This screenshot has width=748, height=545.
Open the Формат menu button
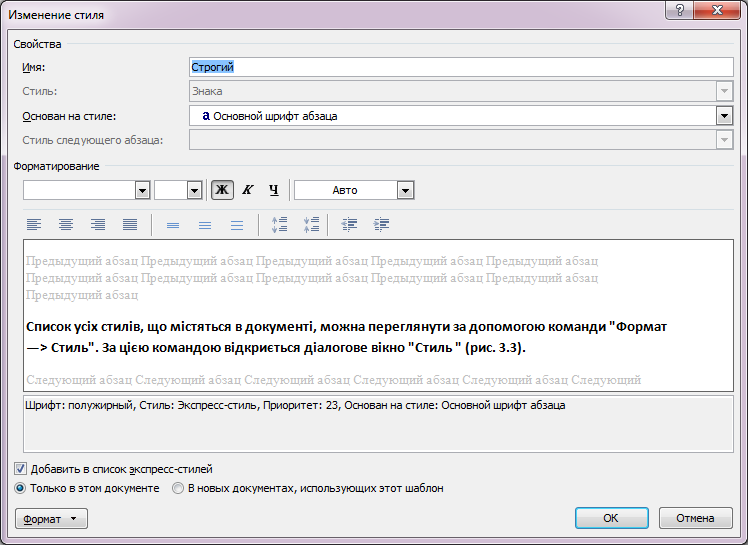click(x=51, y=519)
